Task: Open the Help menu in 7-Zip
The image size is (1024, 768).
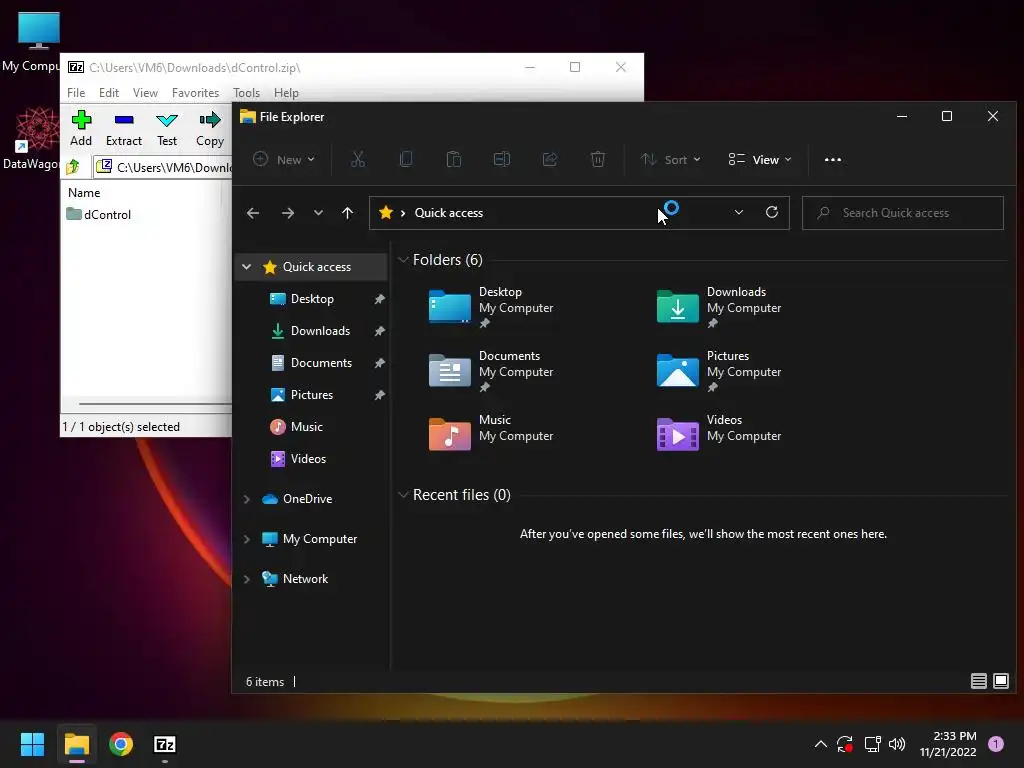Action: (x=286, y=93)
